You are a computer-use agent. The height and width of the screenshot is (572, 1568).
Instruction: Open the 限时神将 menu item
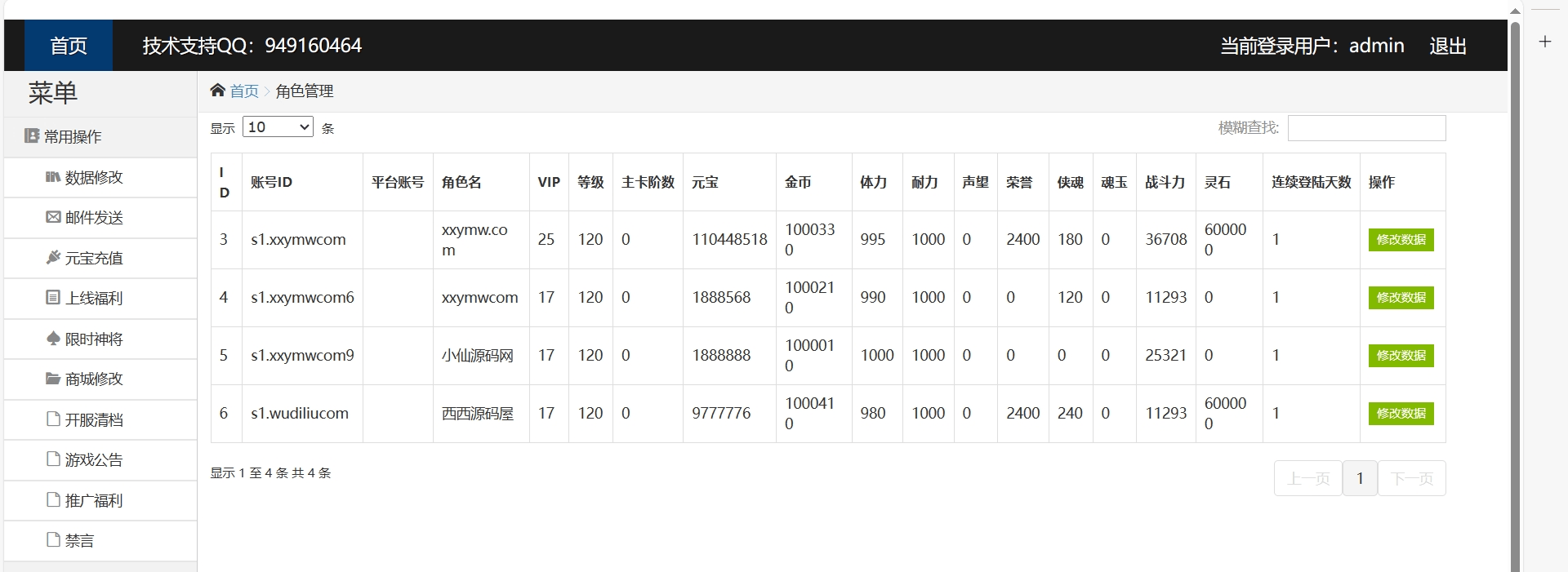point(100,339)
